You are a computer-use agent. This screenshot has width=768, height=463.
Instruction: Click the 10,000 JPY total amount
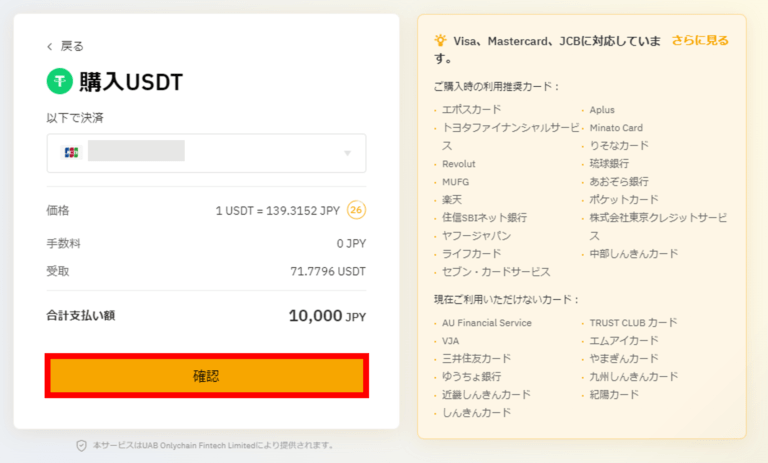click(x=327, y=316)
